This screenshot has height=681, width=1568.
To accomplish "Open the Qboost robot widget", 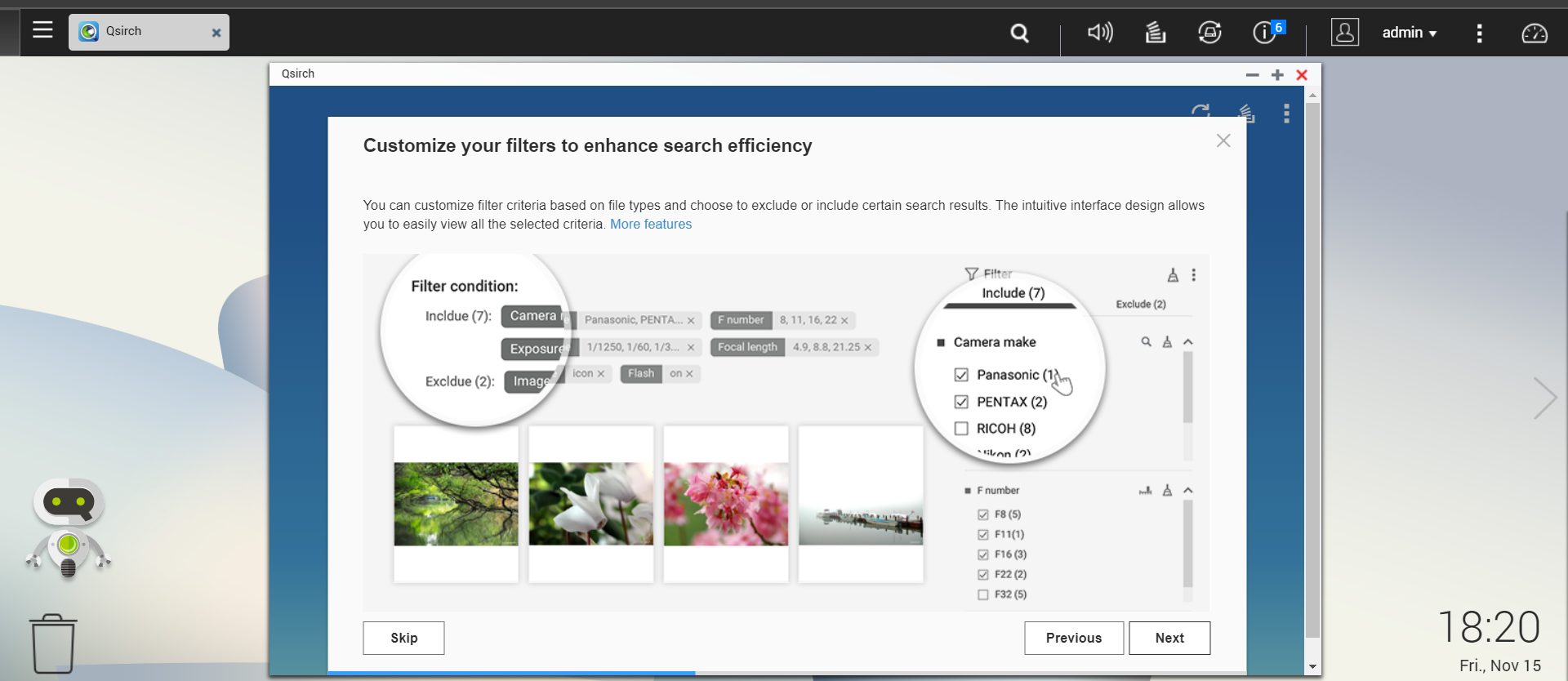I will [x=69, y=528].
